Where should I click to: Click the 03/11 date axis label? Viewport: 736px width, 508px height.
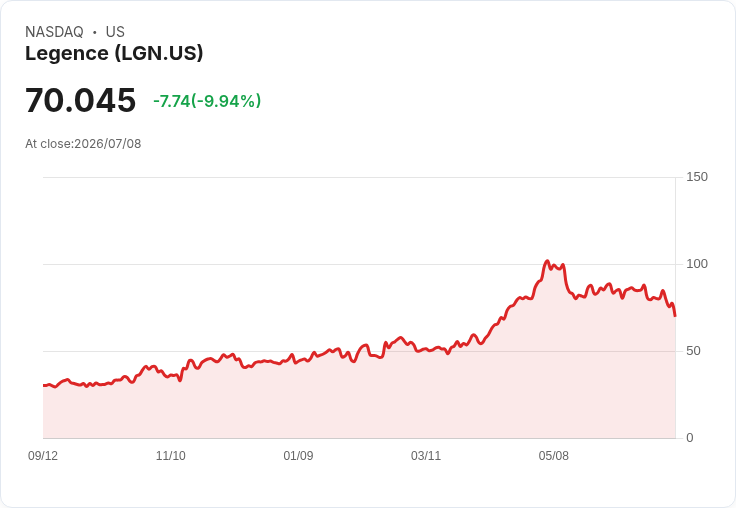pos(426,456)
